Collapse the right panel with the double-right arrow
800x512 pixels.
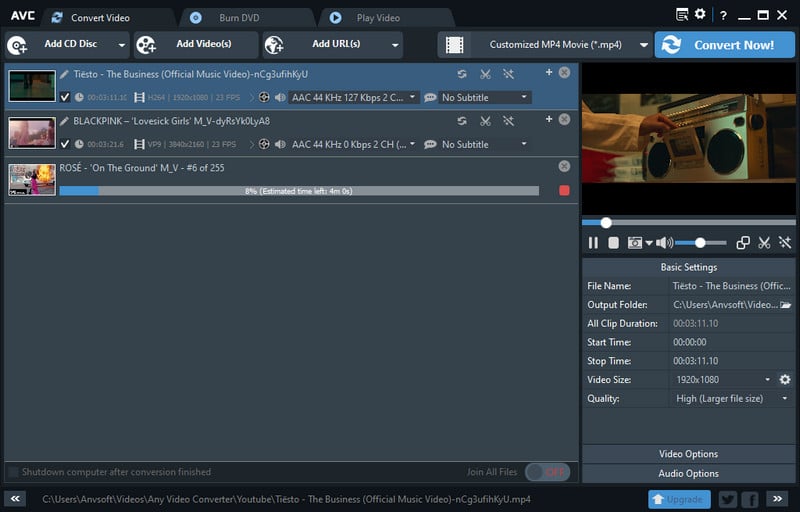pos(777,499)
